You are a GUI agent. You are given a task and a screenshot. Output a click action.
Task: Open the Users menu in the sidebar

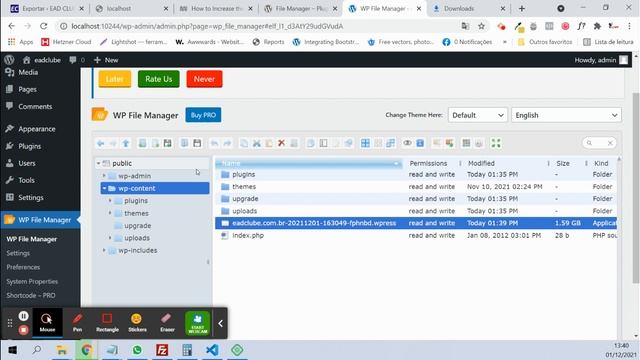[27, 163]
